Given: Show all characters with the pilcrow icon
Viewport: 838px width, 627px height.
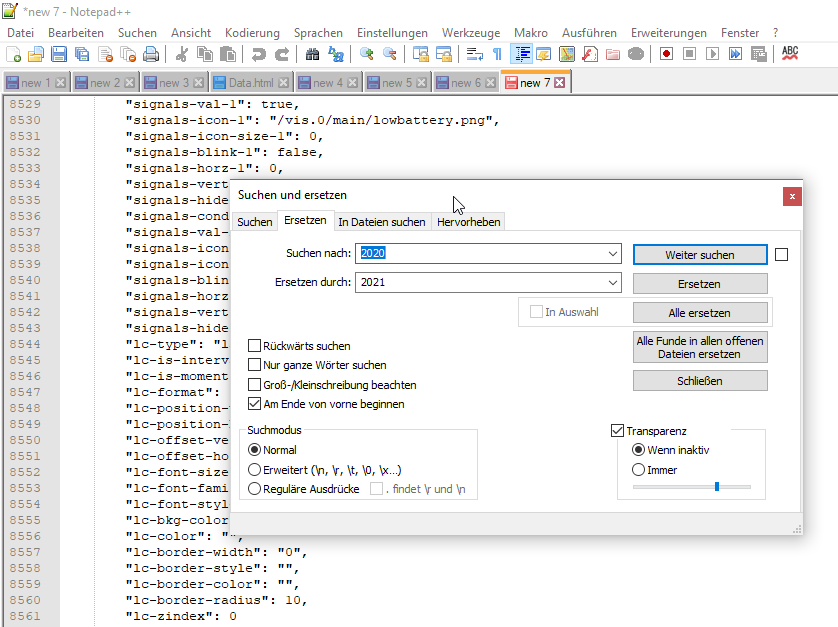Looking at the screenshot, I should (497, 54).
